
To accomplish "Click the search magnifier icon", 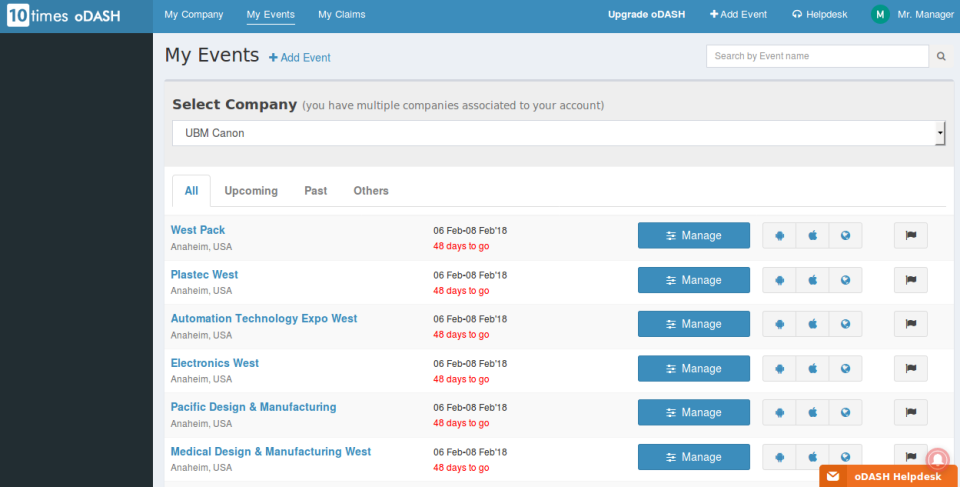I will click(941, 57).
